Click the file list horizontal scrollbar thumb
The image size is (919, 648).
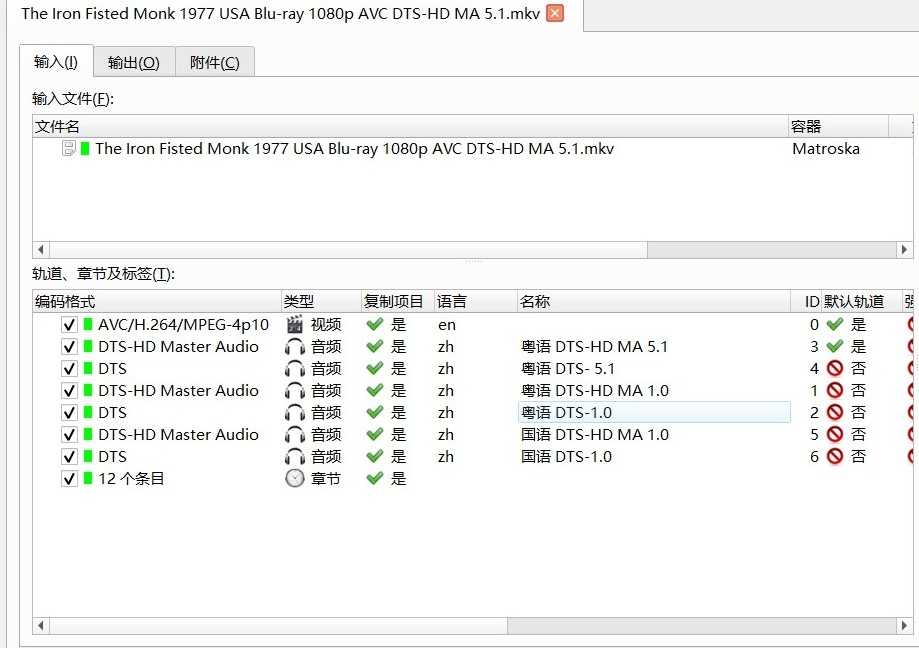(x=348, y=250)
